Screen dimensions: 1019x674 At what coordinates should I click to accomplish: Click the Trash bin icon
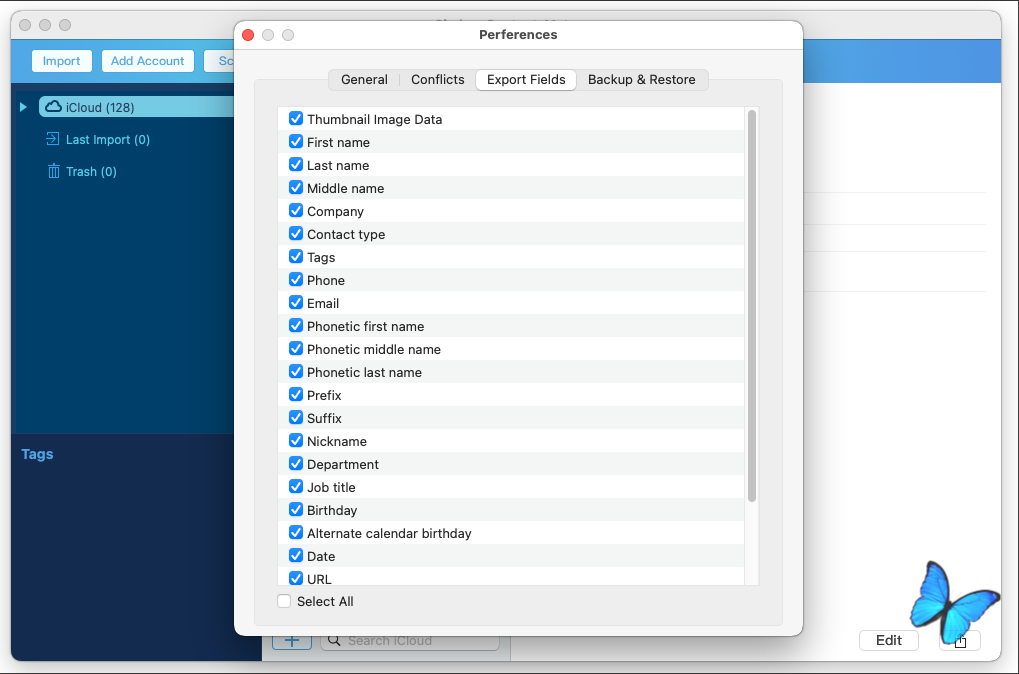[x=53, y=171]
